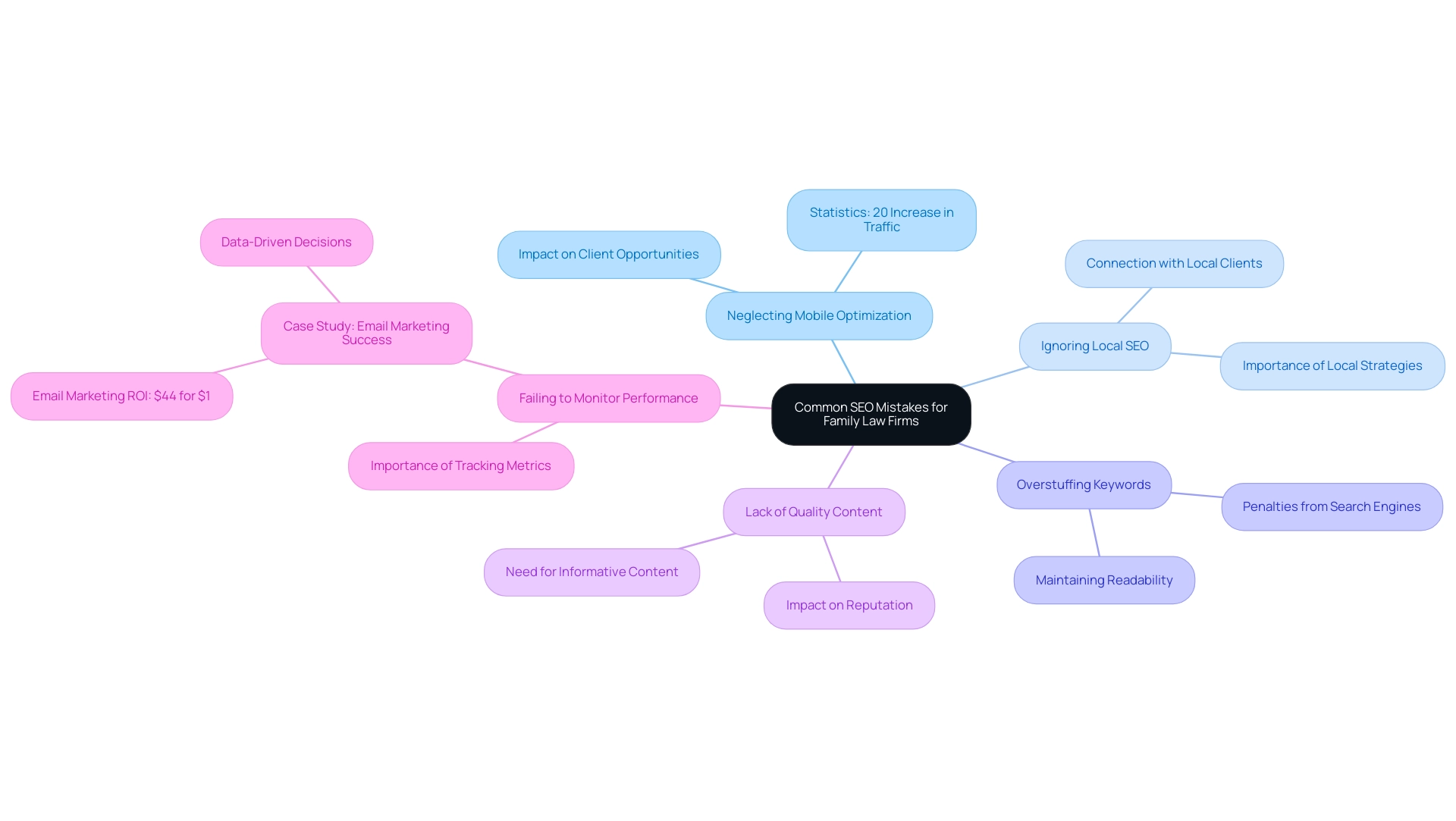1456x821 pixels.
Task: Expand the 'Impact on Client Opportunities' branch
Action: [607, 253]
